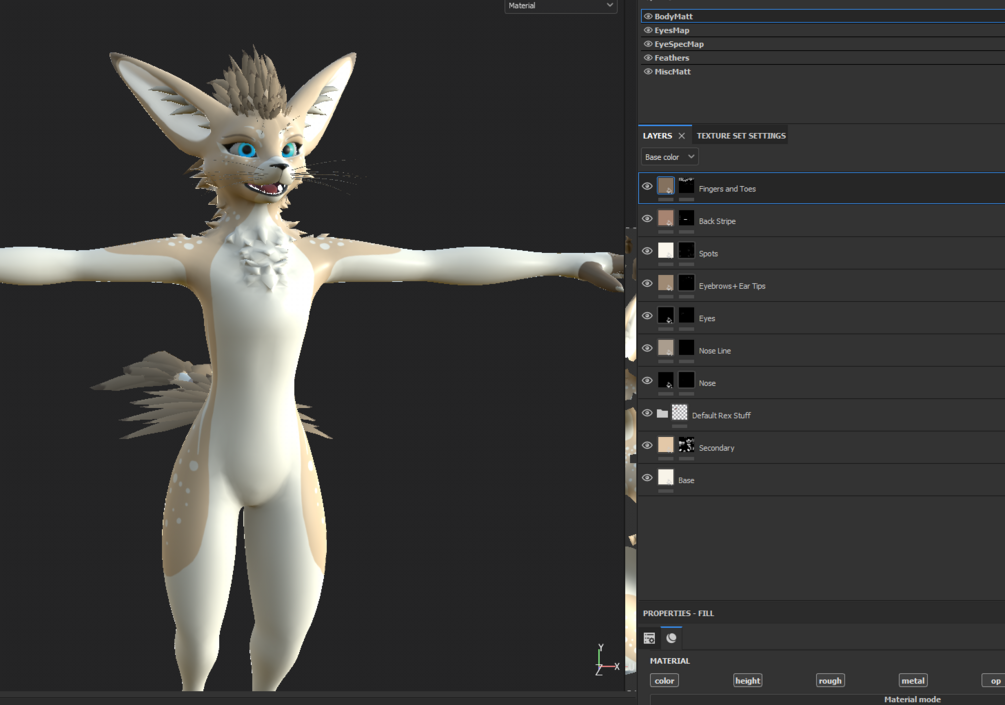Hide the Eyes layer
This screenshot has width=1005, height=705.
[x=647, y=316]
